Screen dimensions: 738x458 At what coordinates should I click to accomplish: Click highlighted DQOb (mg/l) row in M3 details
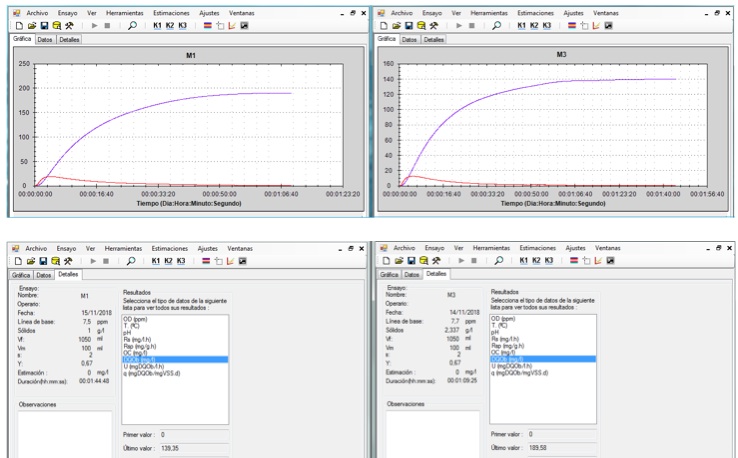pos(543,359)
